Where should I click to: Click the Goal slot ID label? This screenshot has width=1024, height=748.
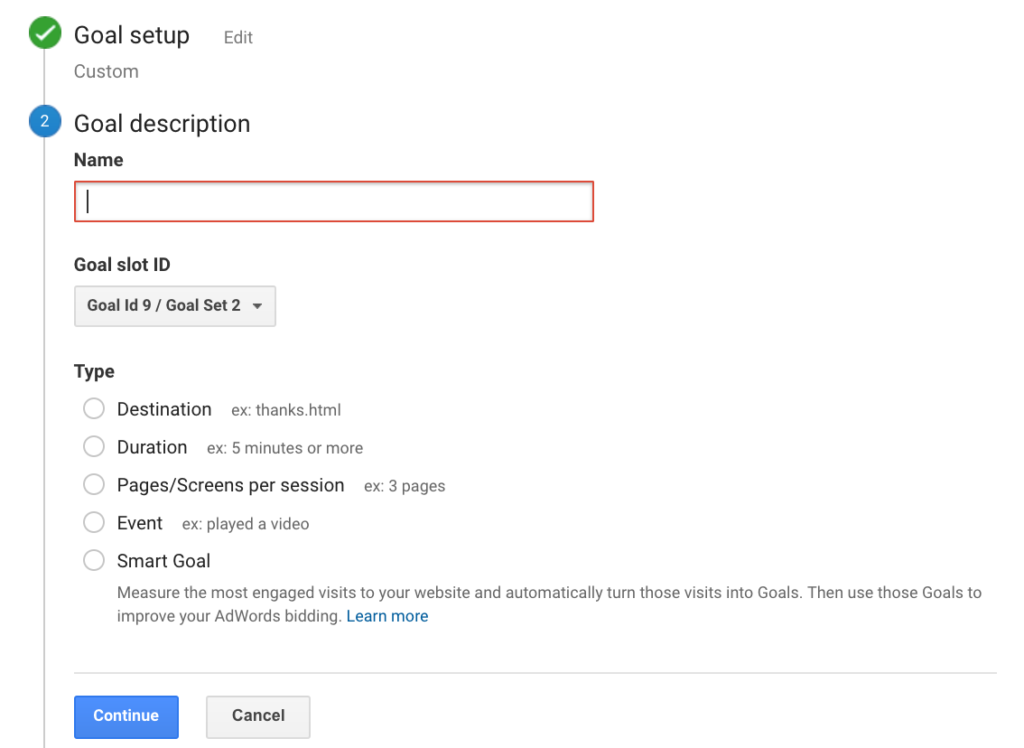pos(122,265)
